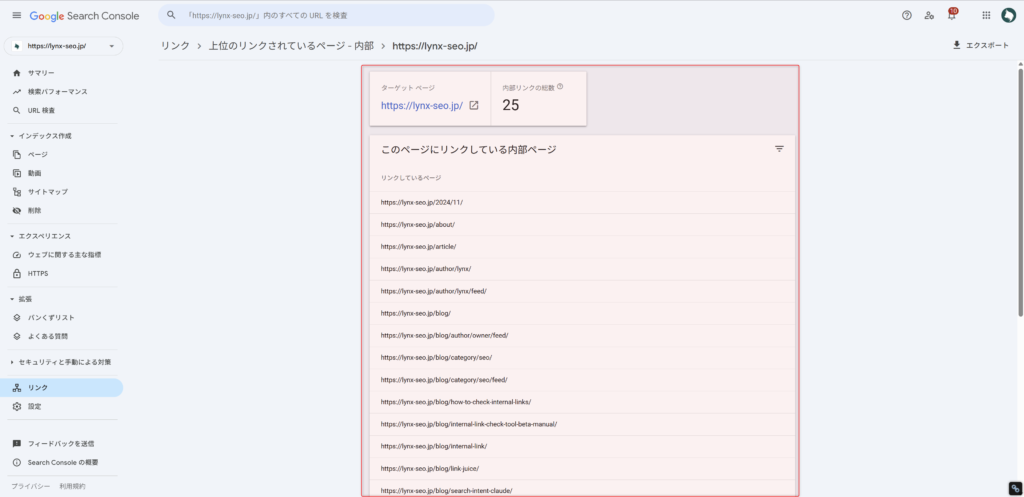Click the manage users icon
Image resolution: width=1024 pixels, height=497 pixels.
point(929,15)
